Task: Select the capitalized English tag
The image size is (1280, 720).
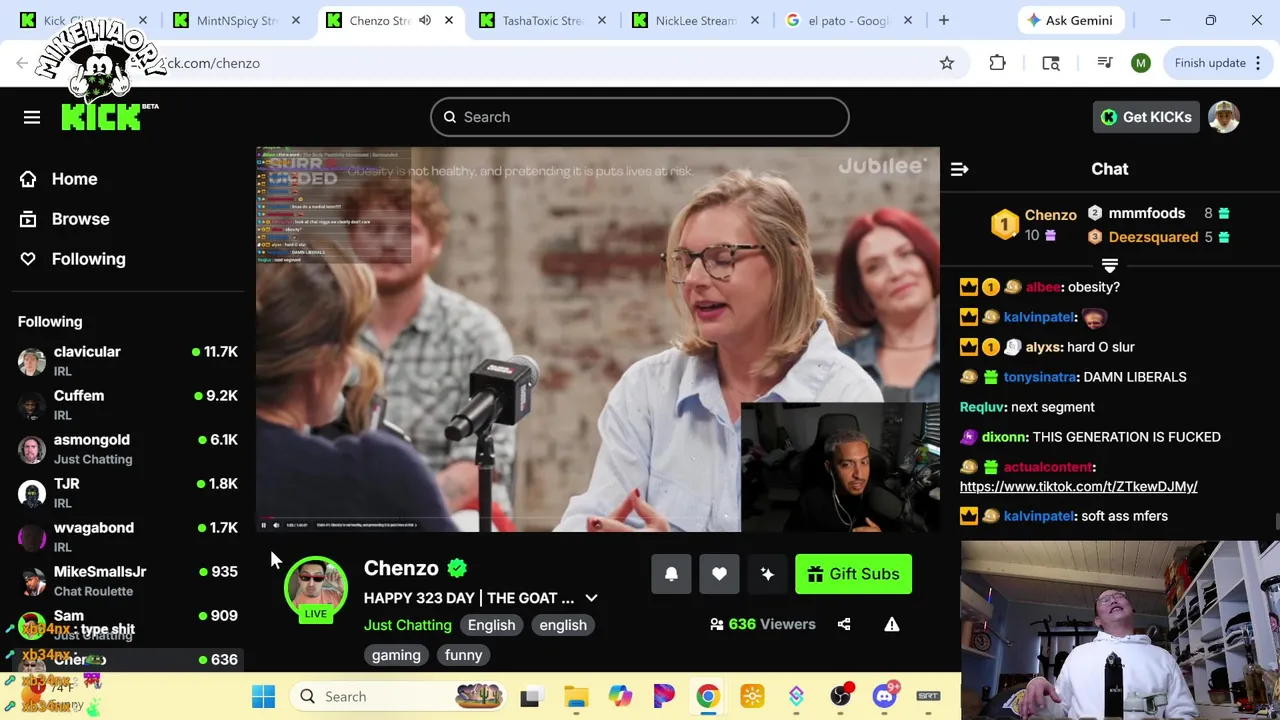Action: [492, 625]
